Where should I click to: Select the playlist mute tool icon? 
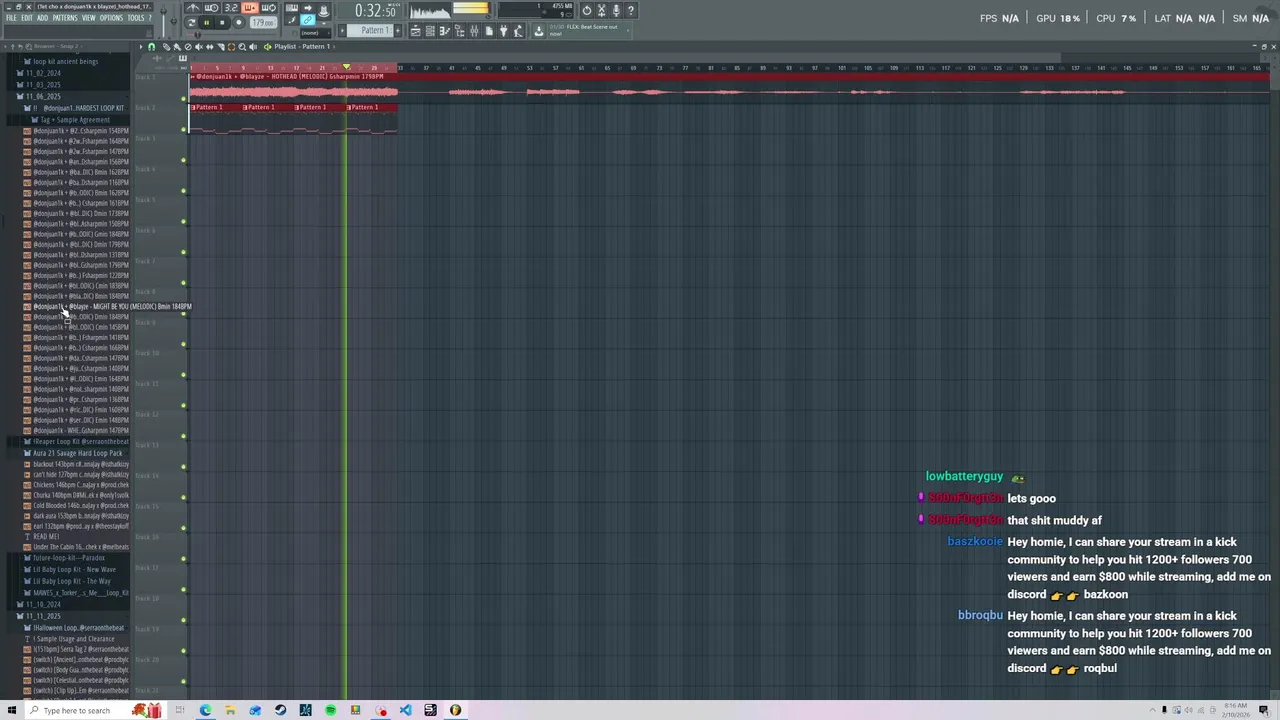click(x=199, y=47)
